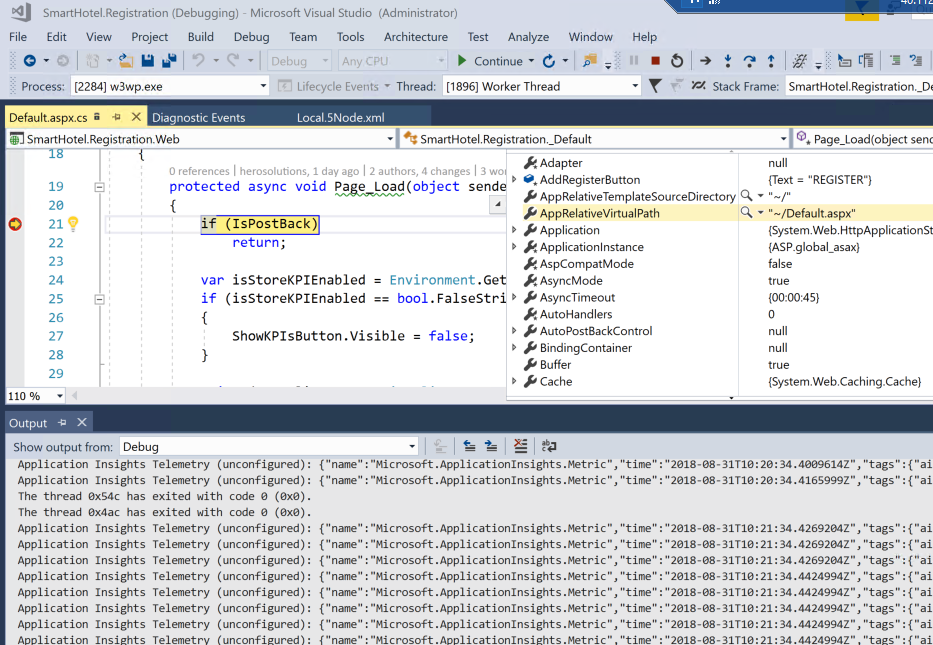Click the Refresh browser icon beside Continue
The image size is (933, 645).
click(x=549, y=61)
